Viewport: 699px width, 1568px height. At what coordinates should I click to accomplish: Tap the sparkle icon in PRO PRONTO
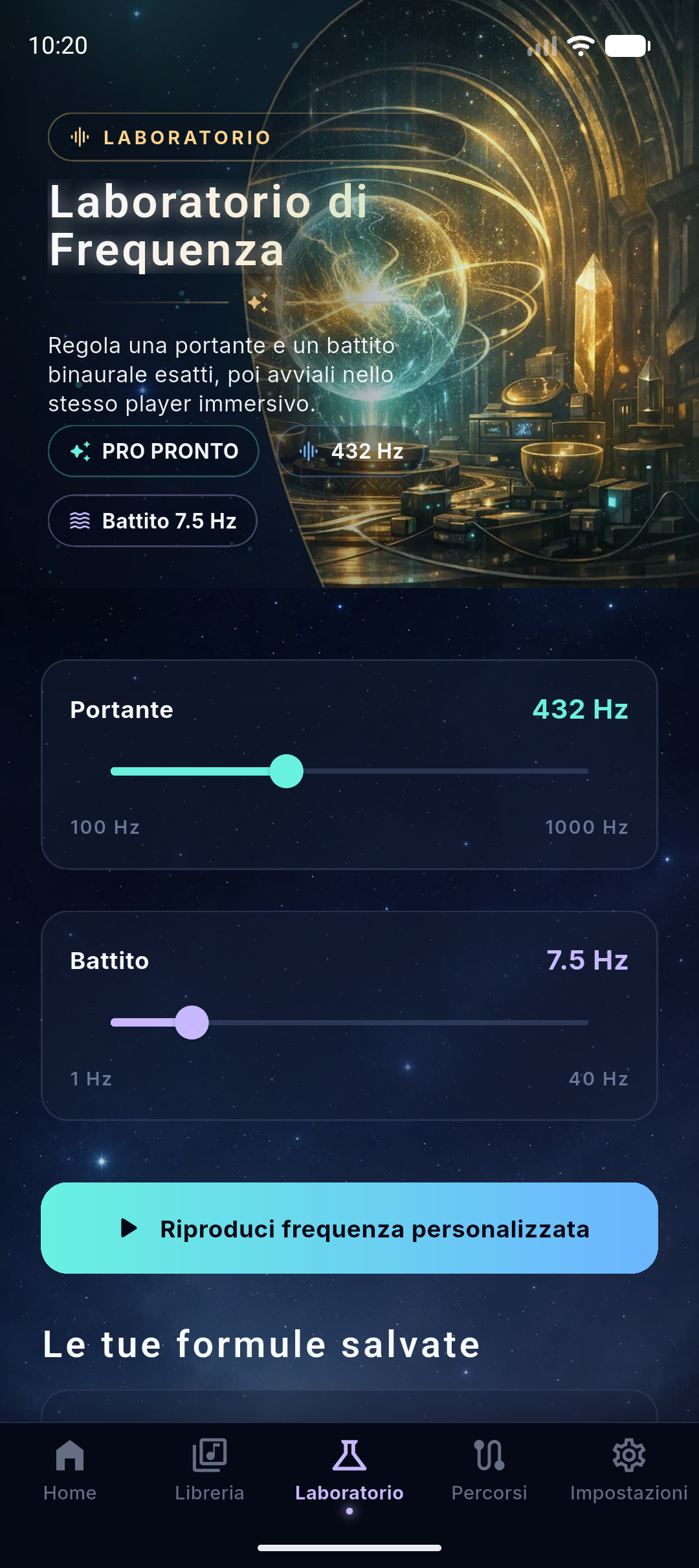point(80,451)
